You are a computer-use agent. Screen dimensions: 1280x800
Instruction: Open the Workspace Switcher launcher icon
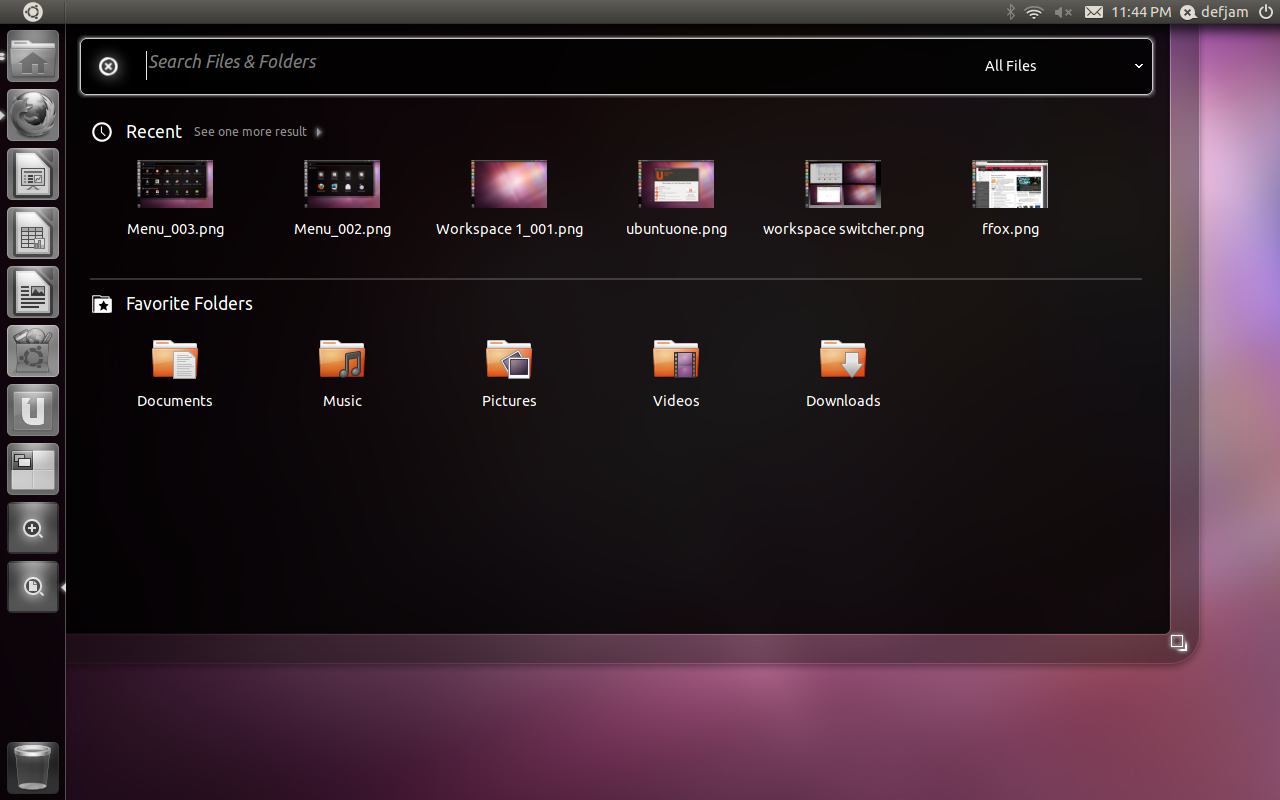[x=33, y=469]
